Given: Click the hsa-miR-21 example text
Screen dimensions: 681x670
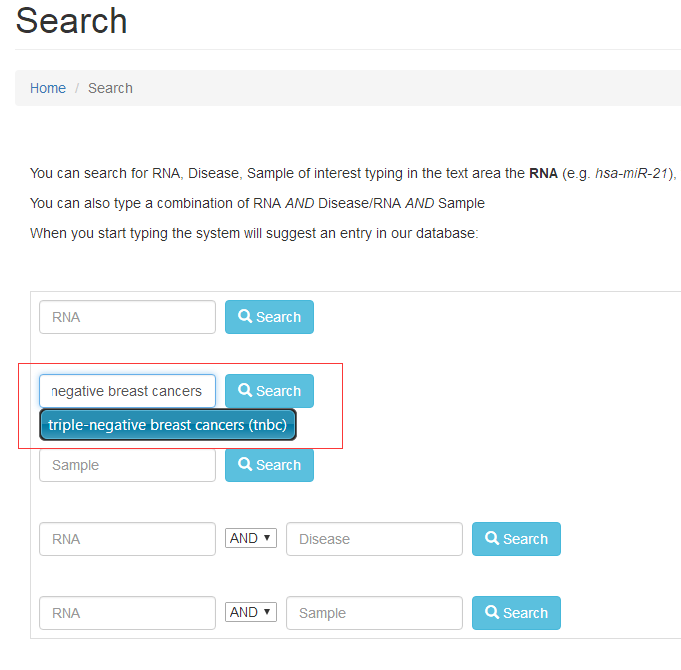Looking at the screenshot, I should coord(635,173).
